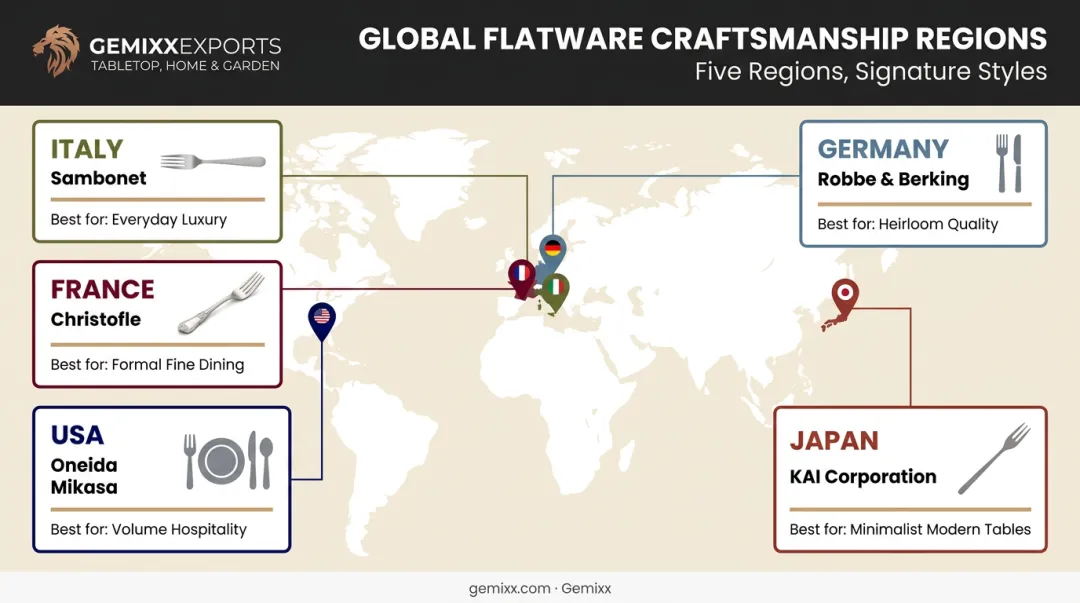Click 'Best for: Volume Hospitality' text
1080x603 pixels.
[x=149, y=529]
